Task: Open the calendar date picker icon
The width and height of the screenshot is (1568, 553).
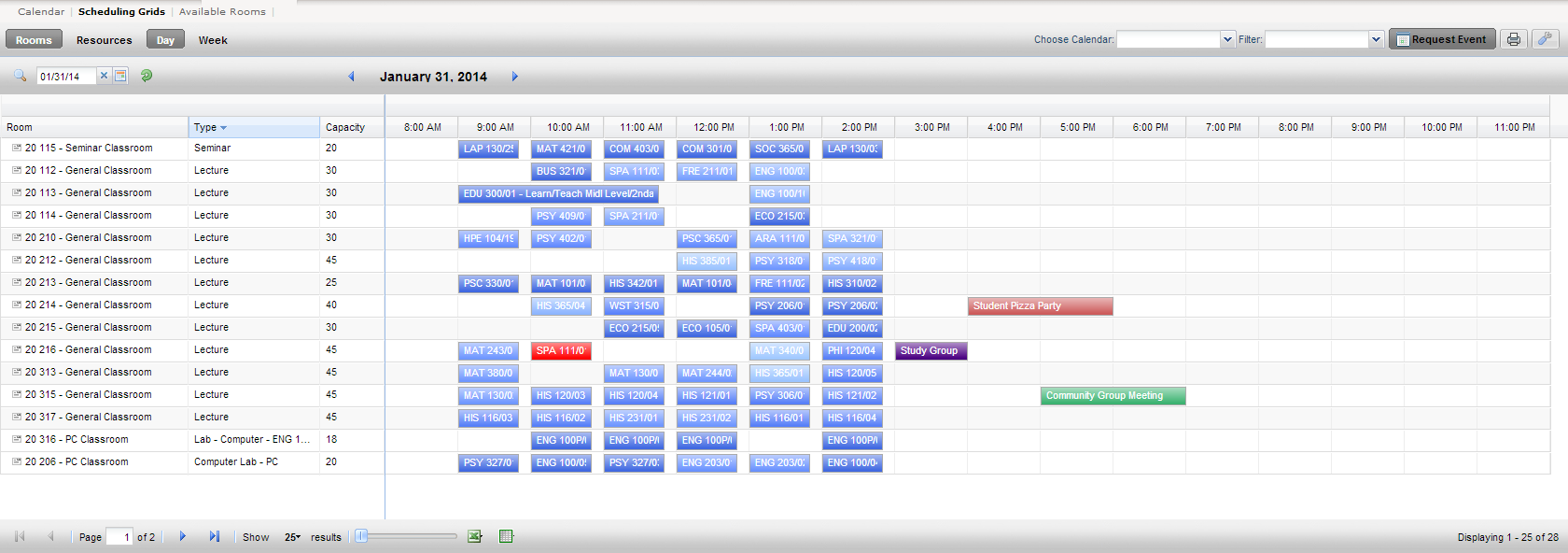Action: point(120,76)
